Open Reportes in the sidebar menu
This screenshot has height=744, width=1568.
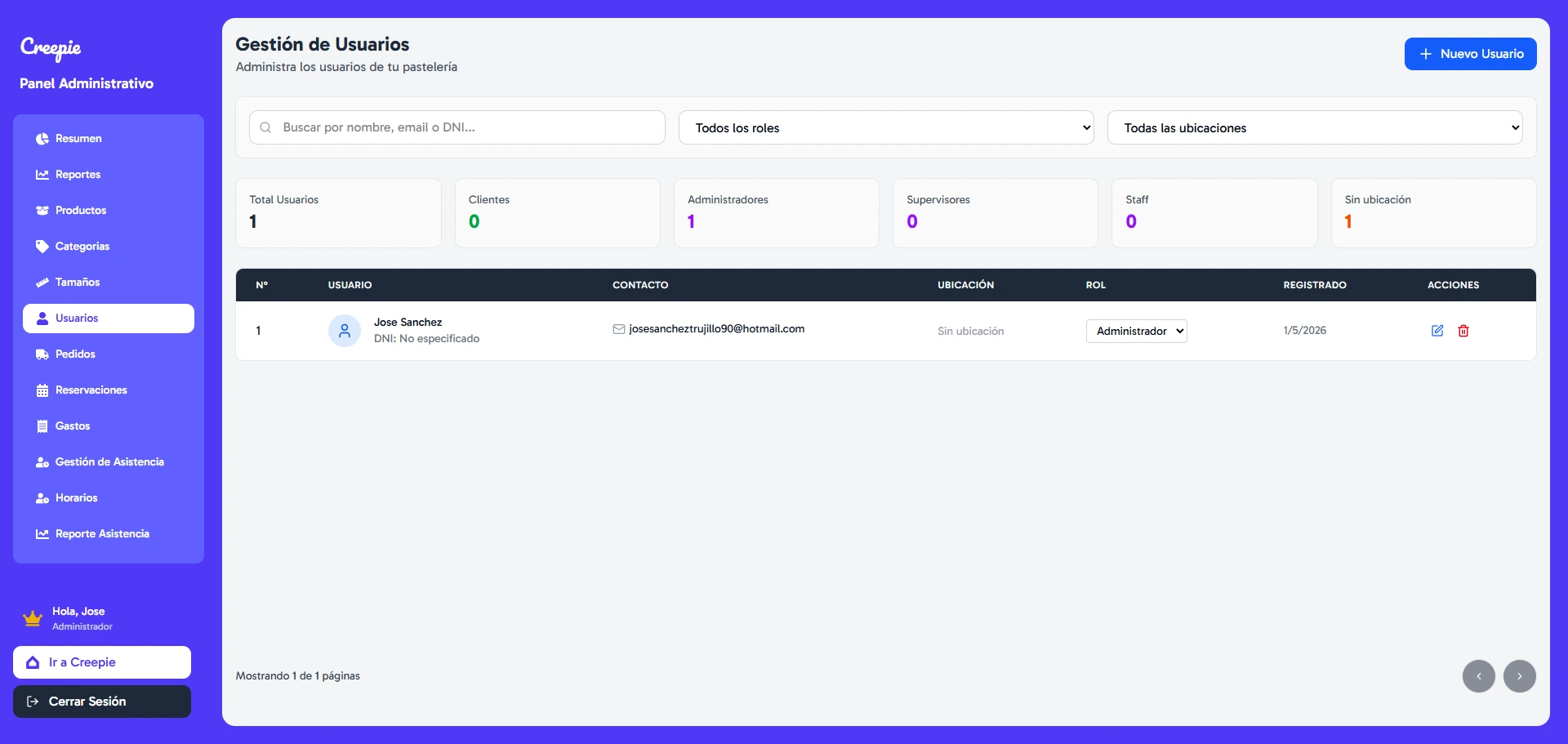coord(109,175)
